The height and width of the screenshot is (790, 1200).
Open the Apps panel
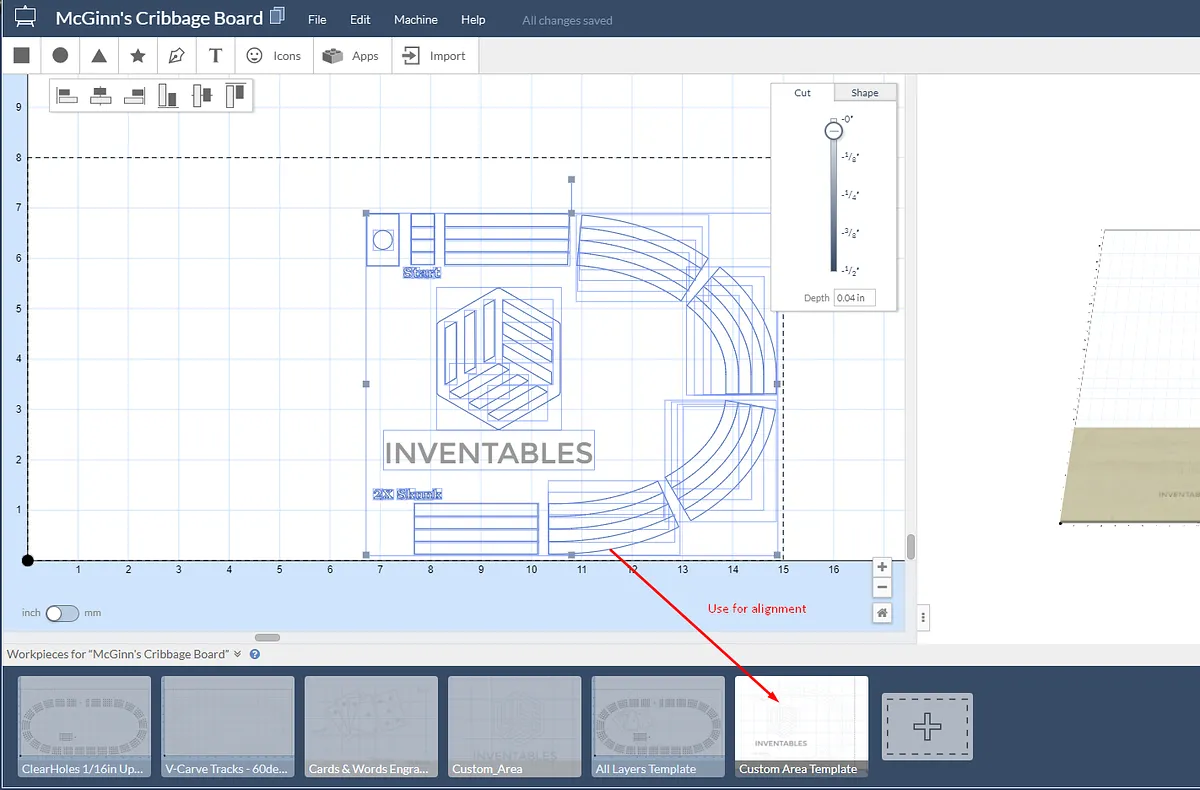[351, 56]
